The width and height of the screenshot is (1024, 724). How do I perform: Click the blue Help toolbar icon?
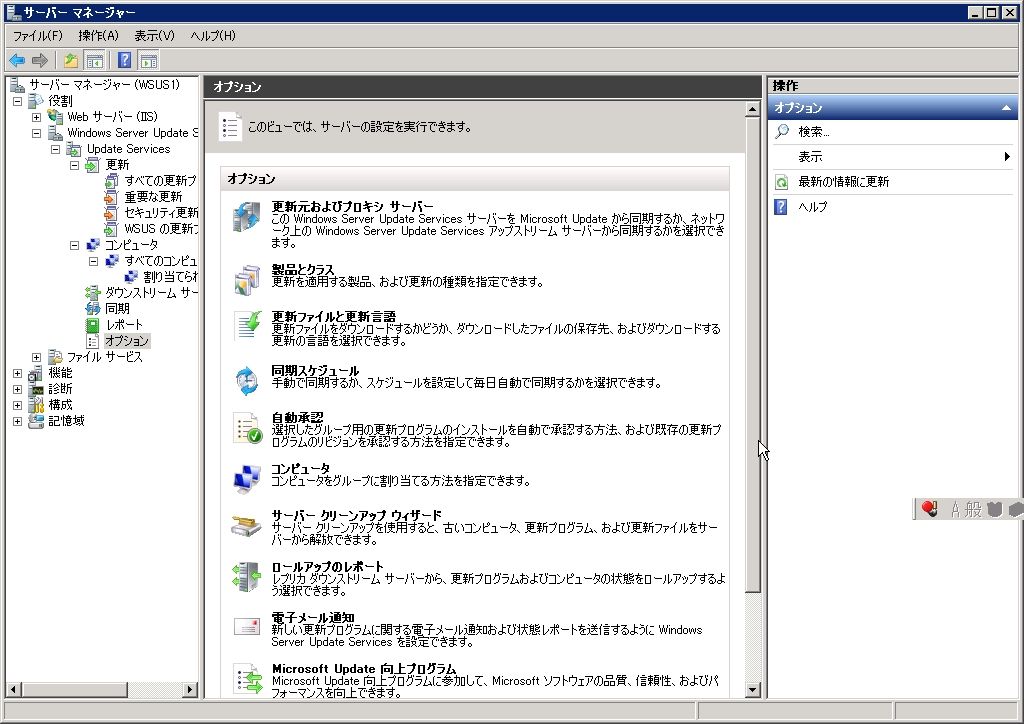pos(125,61)
